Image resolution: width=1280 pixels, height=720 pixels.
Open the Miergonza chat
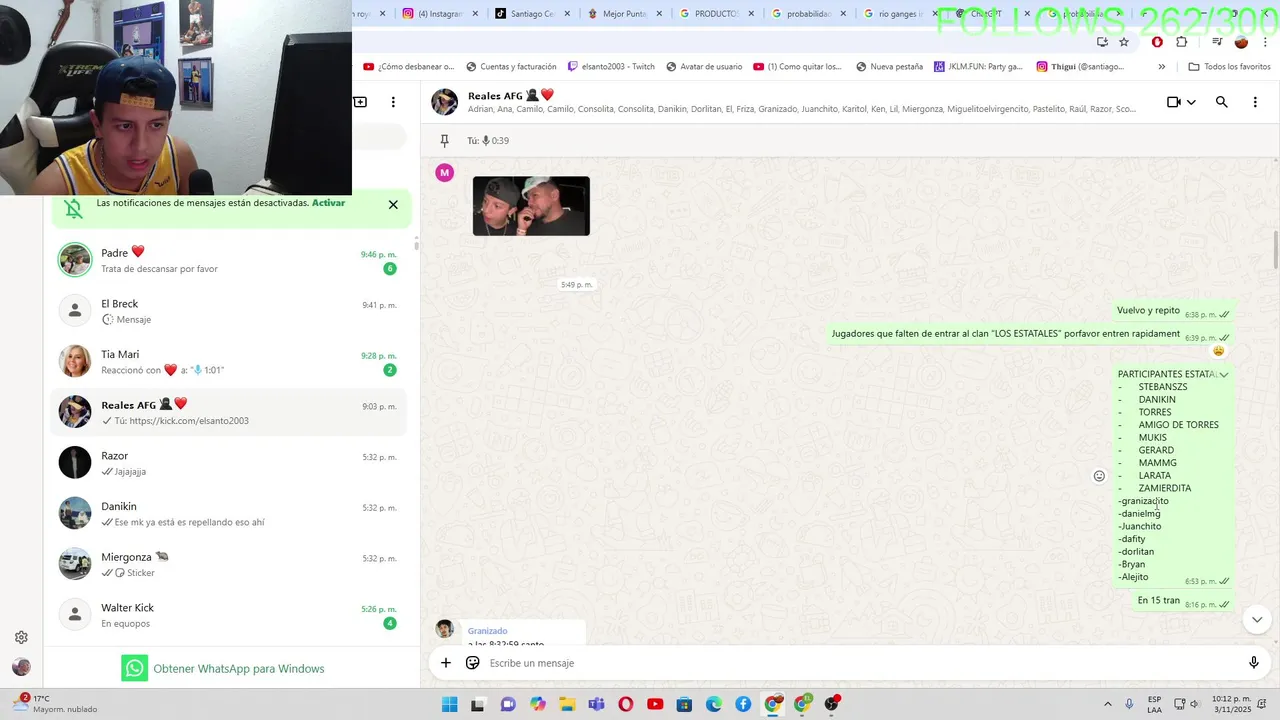point(228,565)
